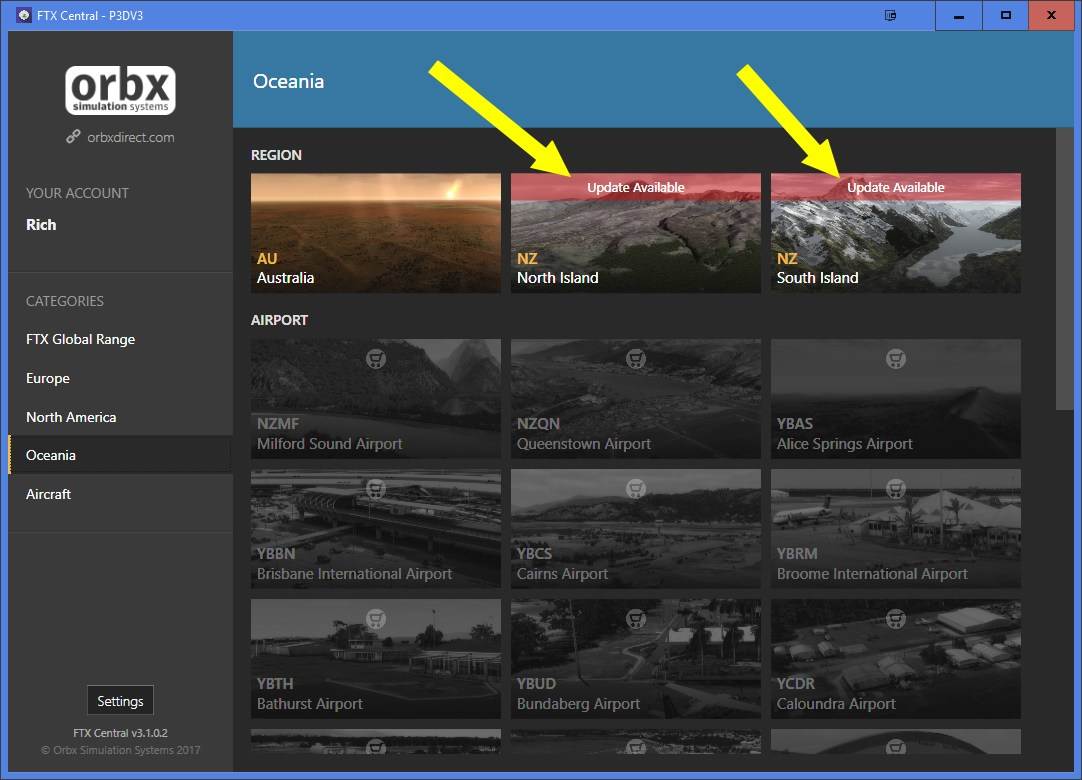Choose the YCDR Caloundra Airport tile
The height and width of the screenshot is (780, 1082).
(x=896, y=659)
